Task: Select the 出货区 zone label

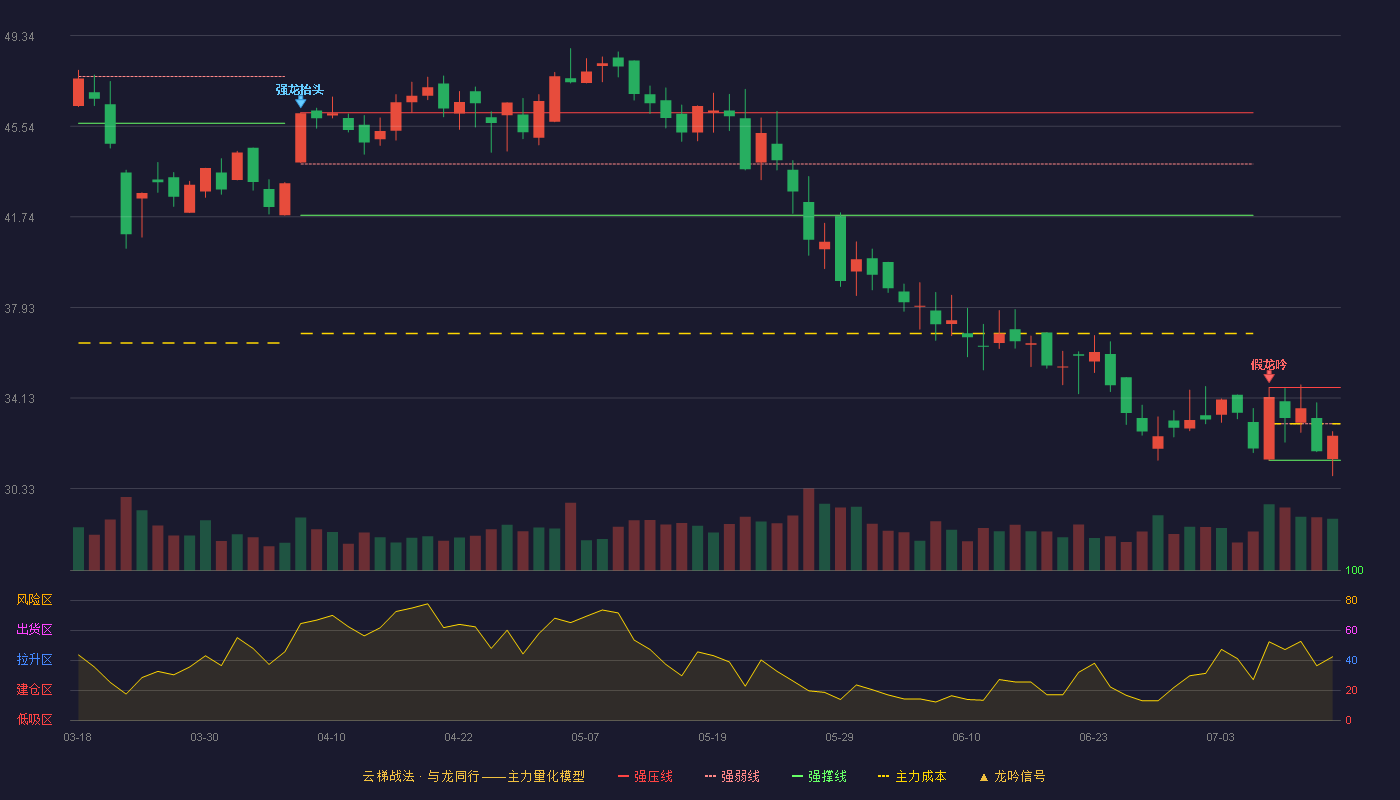Action: coord(34,630)
